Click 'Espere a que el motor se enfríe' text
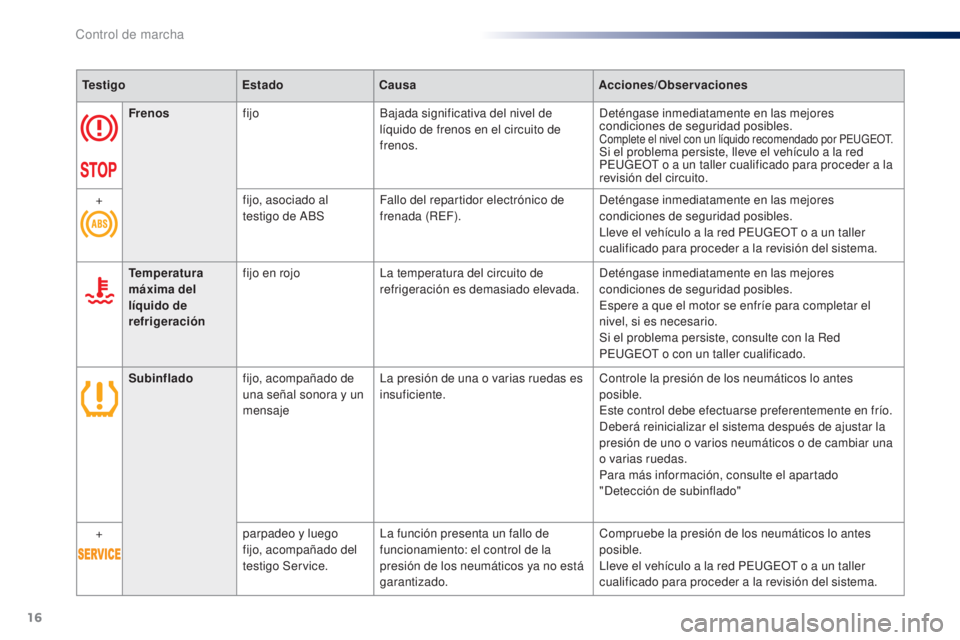The image size is (960, 640). 735,313
